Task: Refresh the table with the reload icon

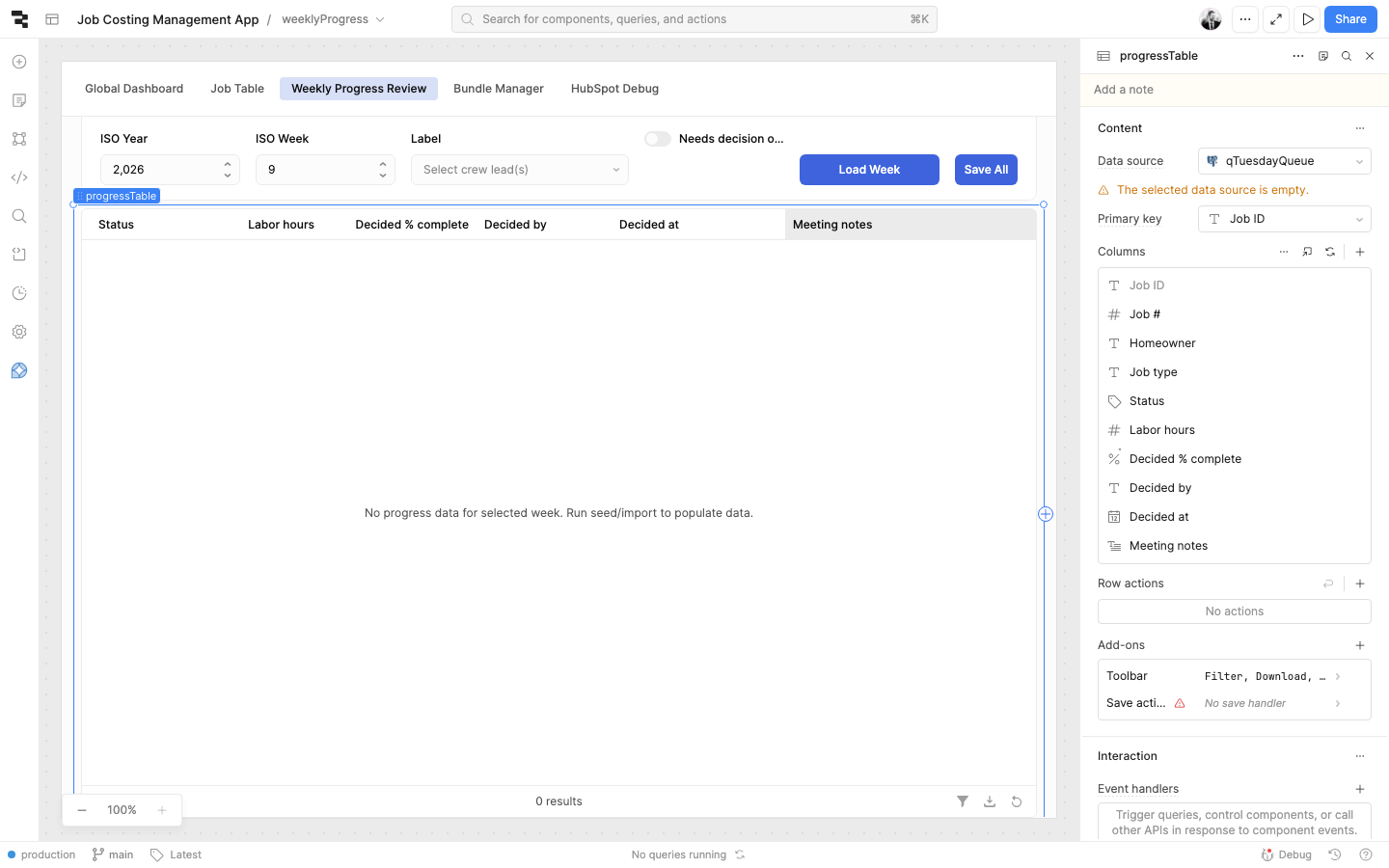Action: 1017,801
